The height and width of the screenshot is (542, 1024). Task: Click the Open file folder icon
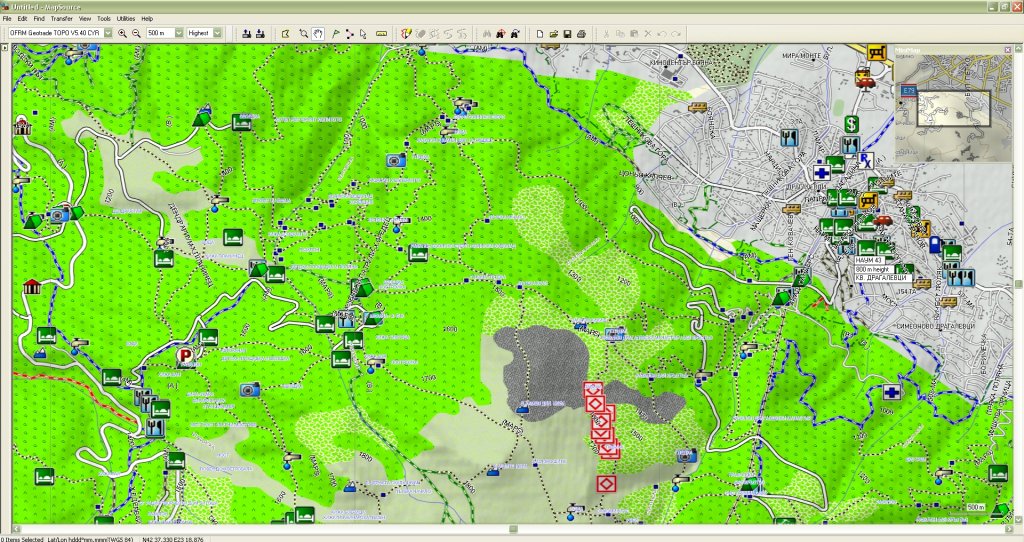(553, 33)
